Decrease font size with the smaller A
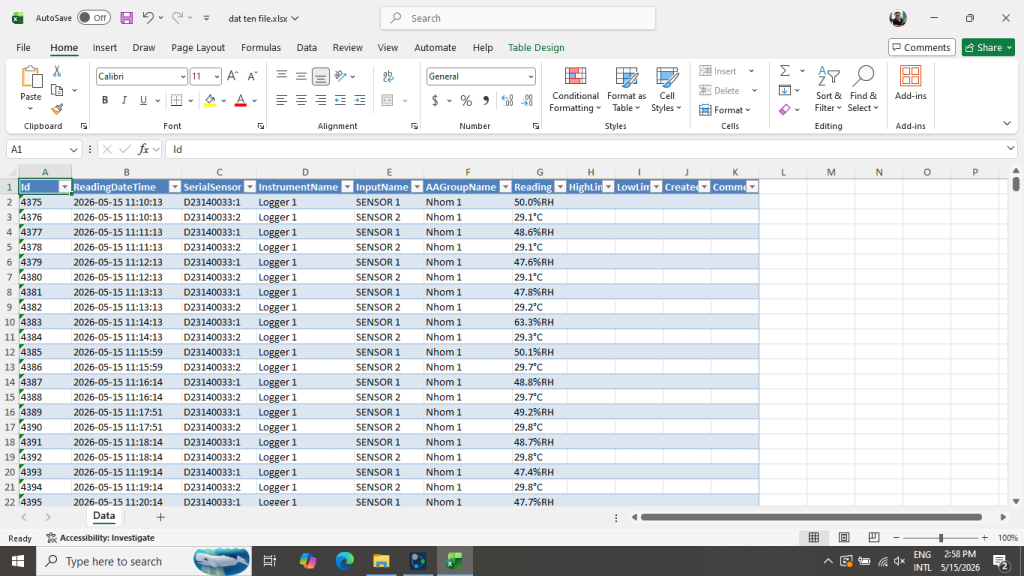Viewport: 1024px width, 576px height. [253, 76]
